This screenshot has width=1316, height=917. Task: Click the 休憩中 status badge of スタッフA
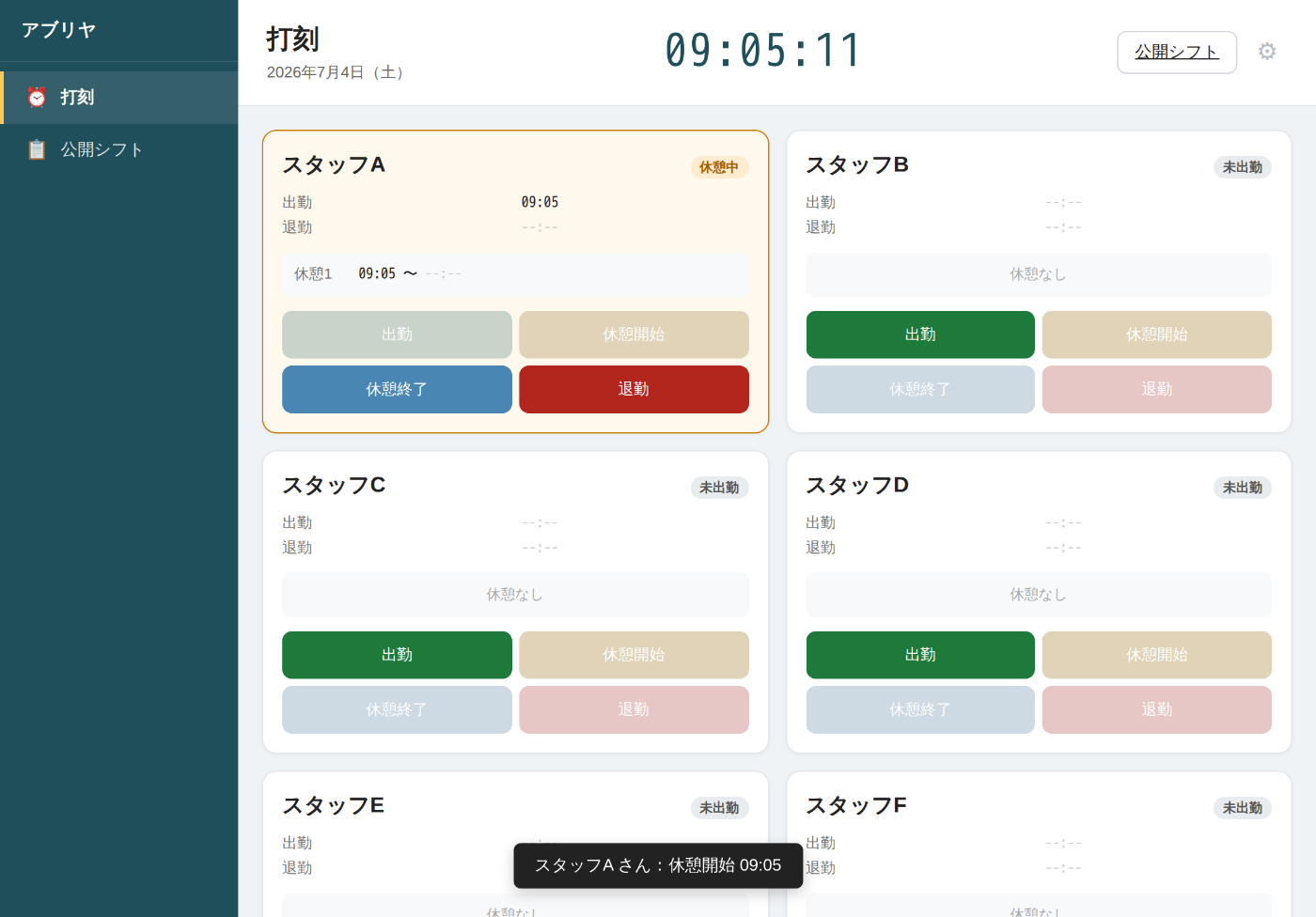point(719,167)
